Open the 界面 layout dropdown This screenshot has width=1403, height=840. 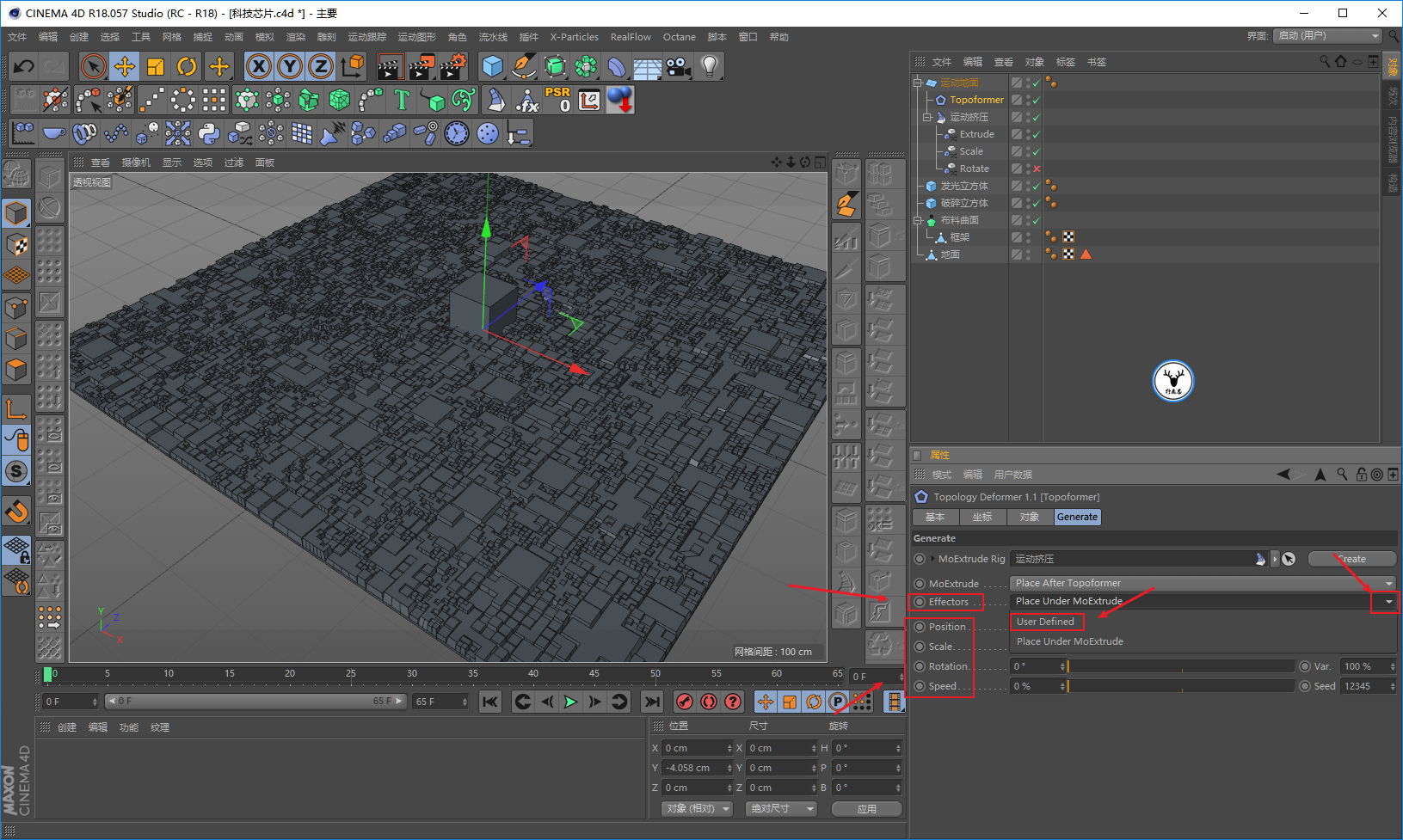click(x=1328, y=36)
